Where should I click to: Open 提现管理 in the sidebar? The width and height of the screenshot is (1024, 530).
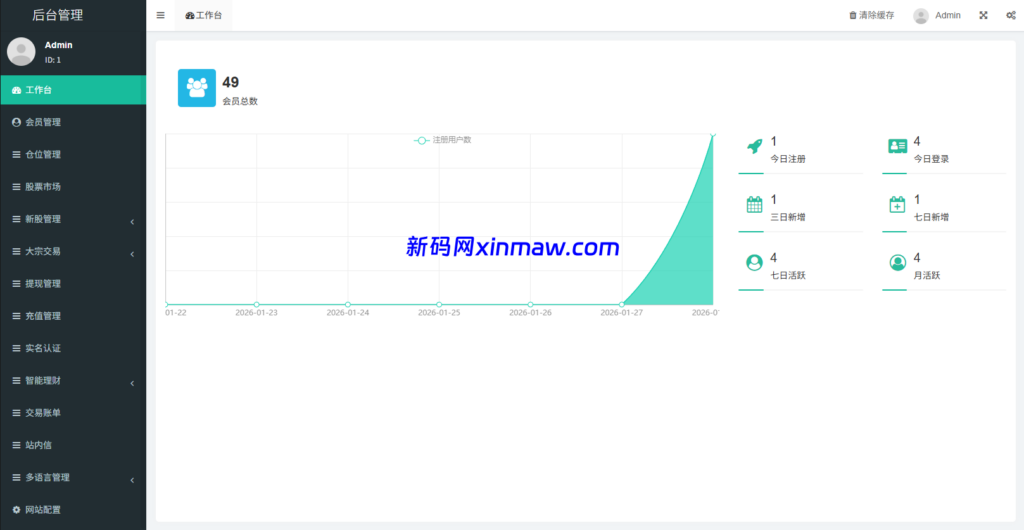click(73, 284)
